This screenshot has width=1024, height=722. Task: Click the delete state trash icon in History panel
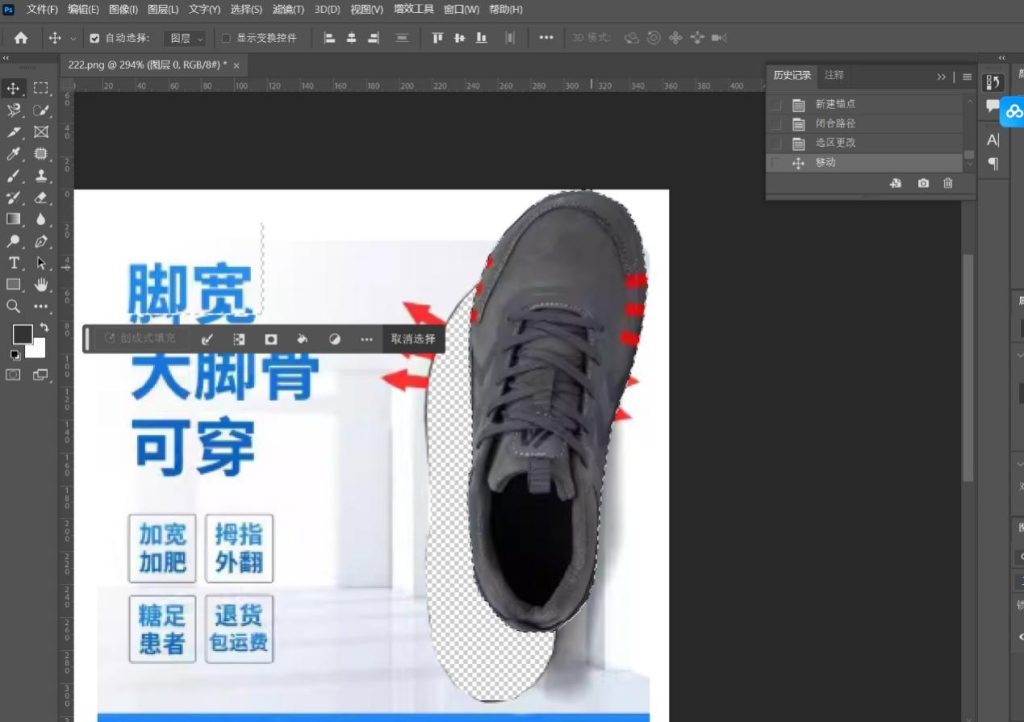[948, 183]
